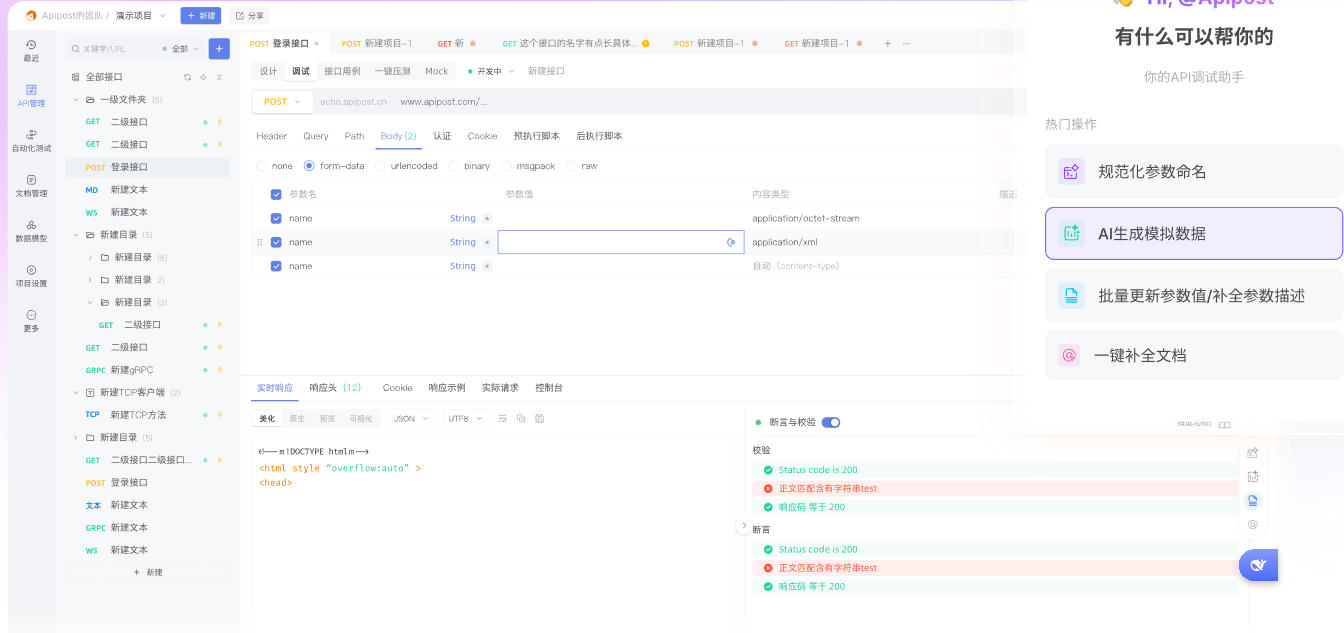Collapse the 一级文件夹 folder
Viewport: 1344px width, 633px height.
pyautogui.click(x=76, y=100)
